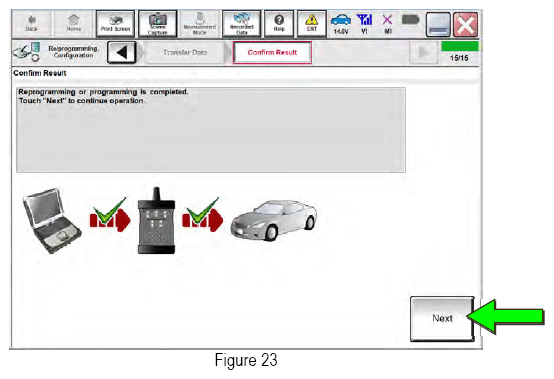Select the Transfer Data step tab
554x379 pixels.
click(185, 52)
